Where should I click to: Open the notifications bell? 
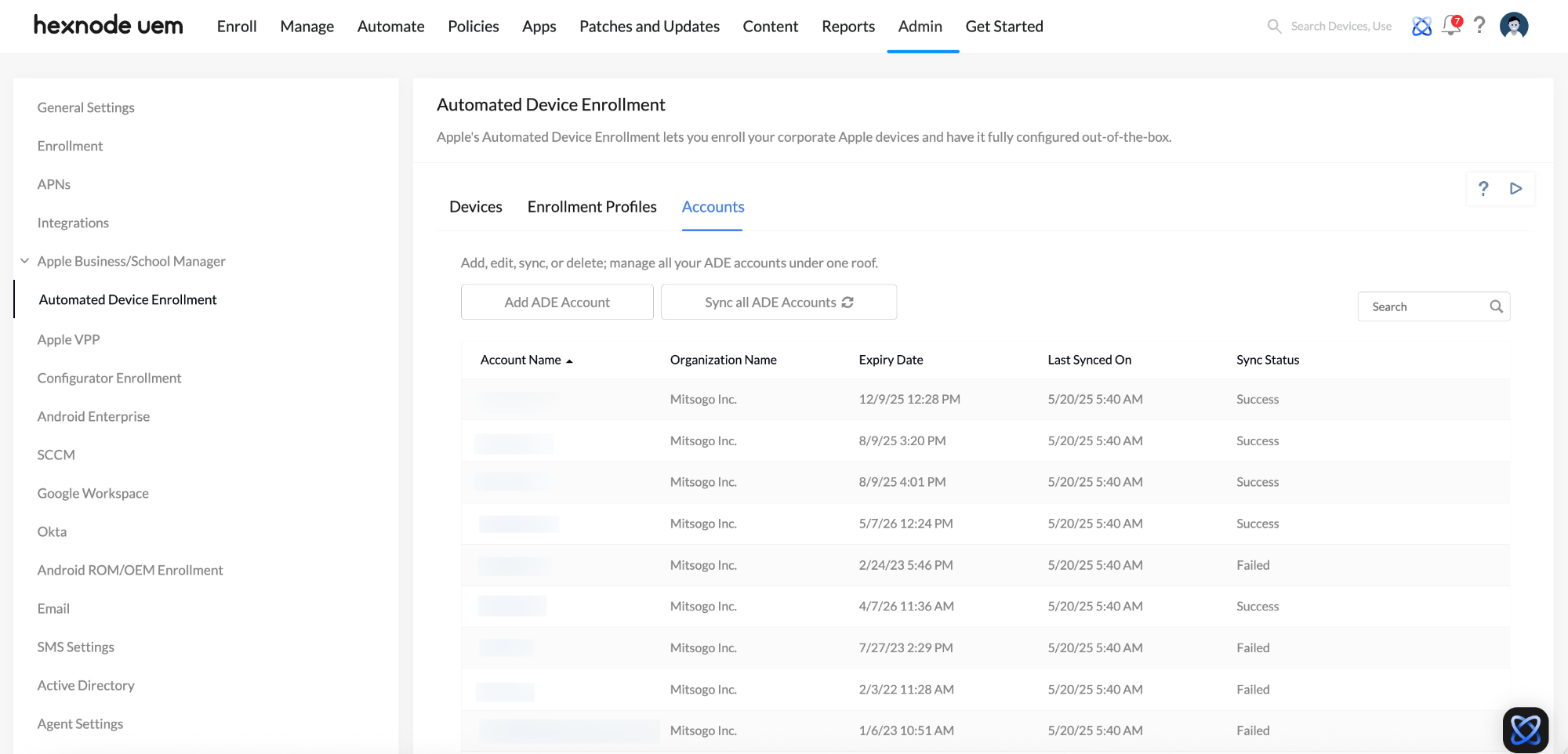point(1451,26)
